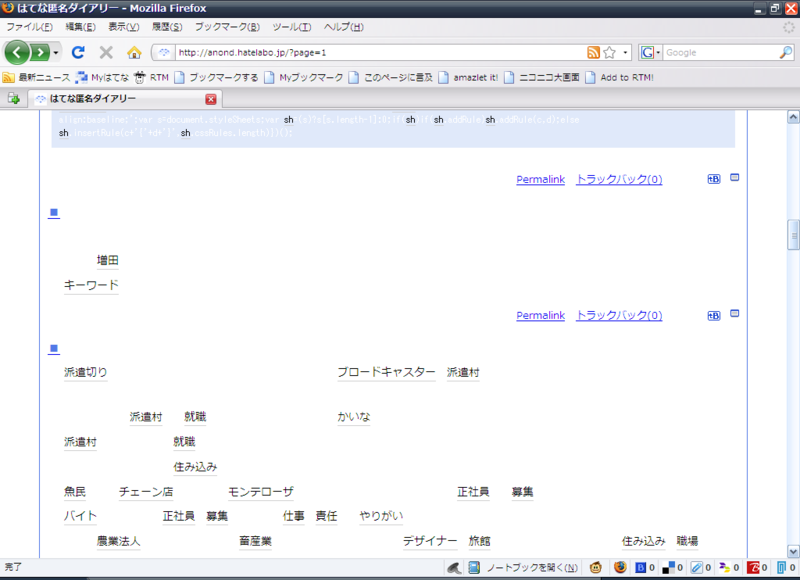
Task: Reload the page with the blue refresh icon
Action: click(x=78, y=52)
